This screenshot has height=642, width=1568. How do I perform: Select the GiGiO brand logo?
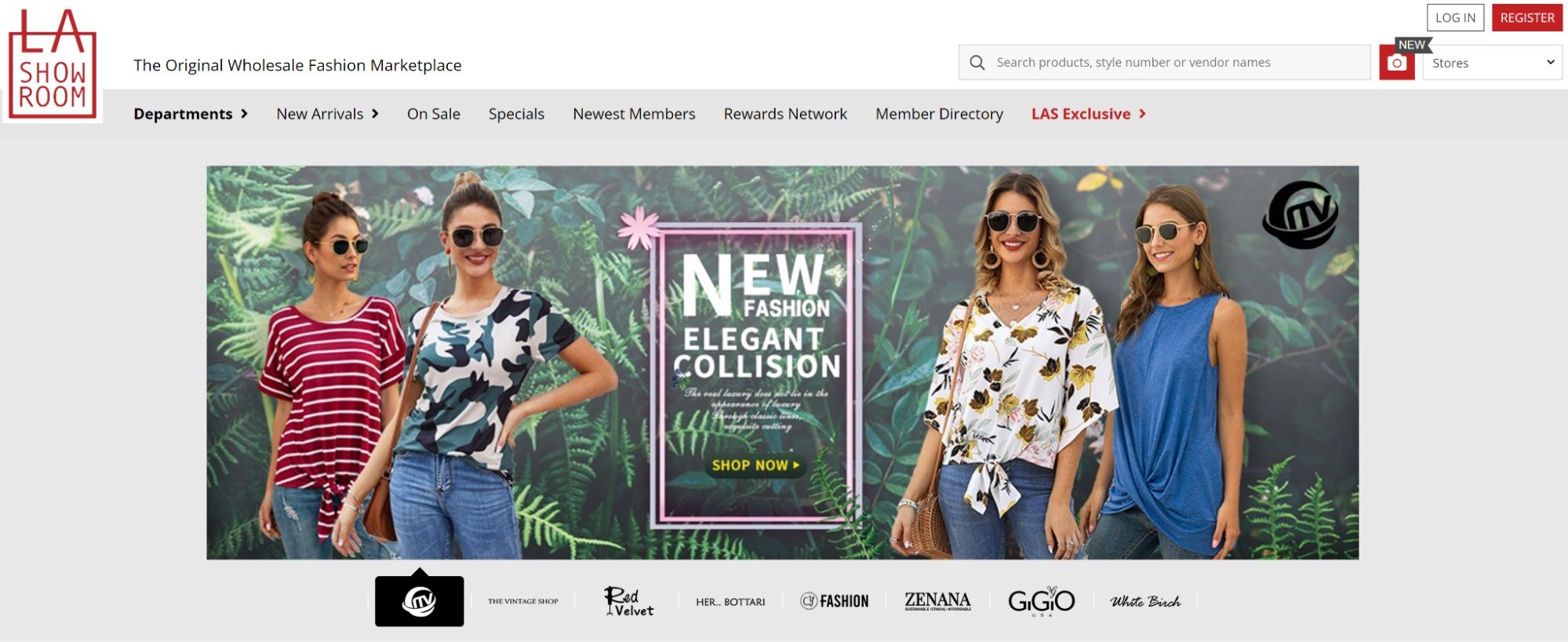coord(1041,601)
